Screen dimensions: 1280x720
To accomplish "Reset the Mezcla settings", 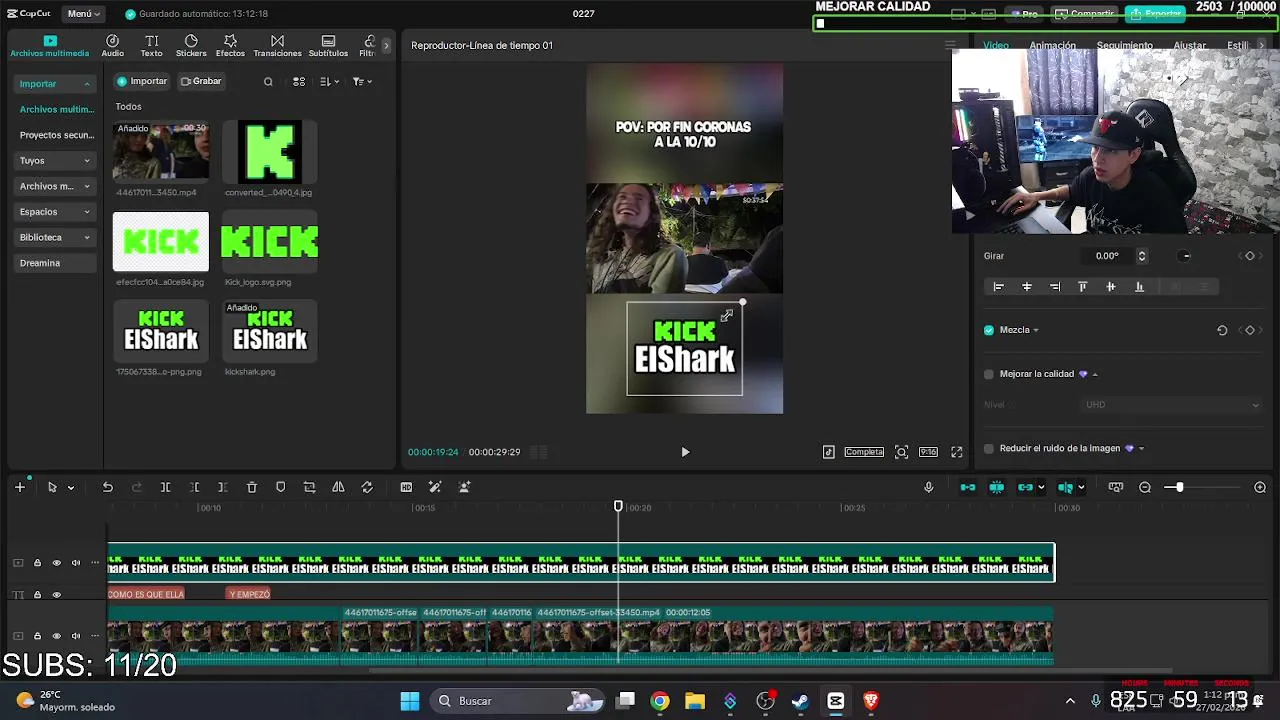I will click(1222, 330).
